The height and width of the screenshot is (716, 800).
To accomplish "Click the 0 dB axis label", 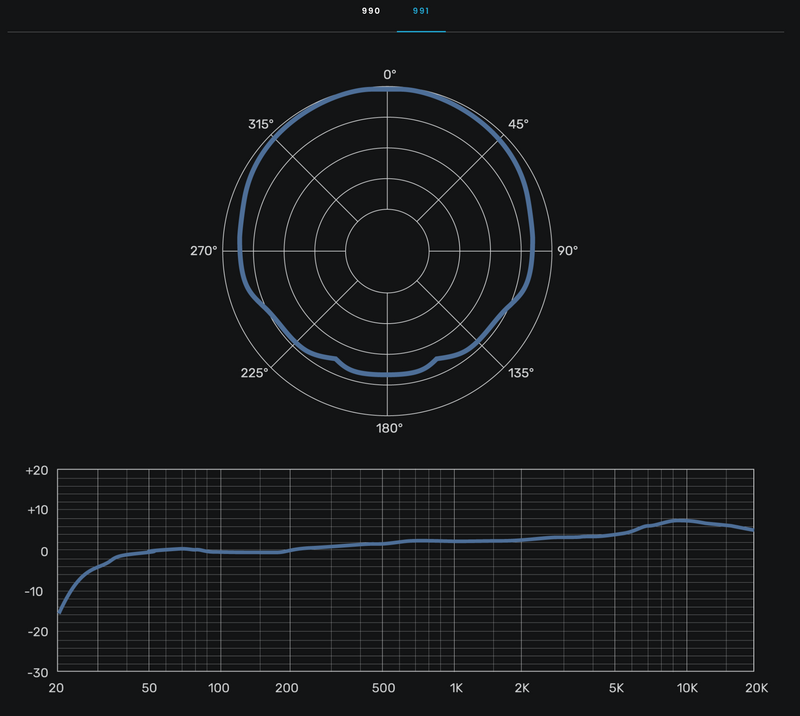I will 43,551.
